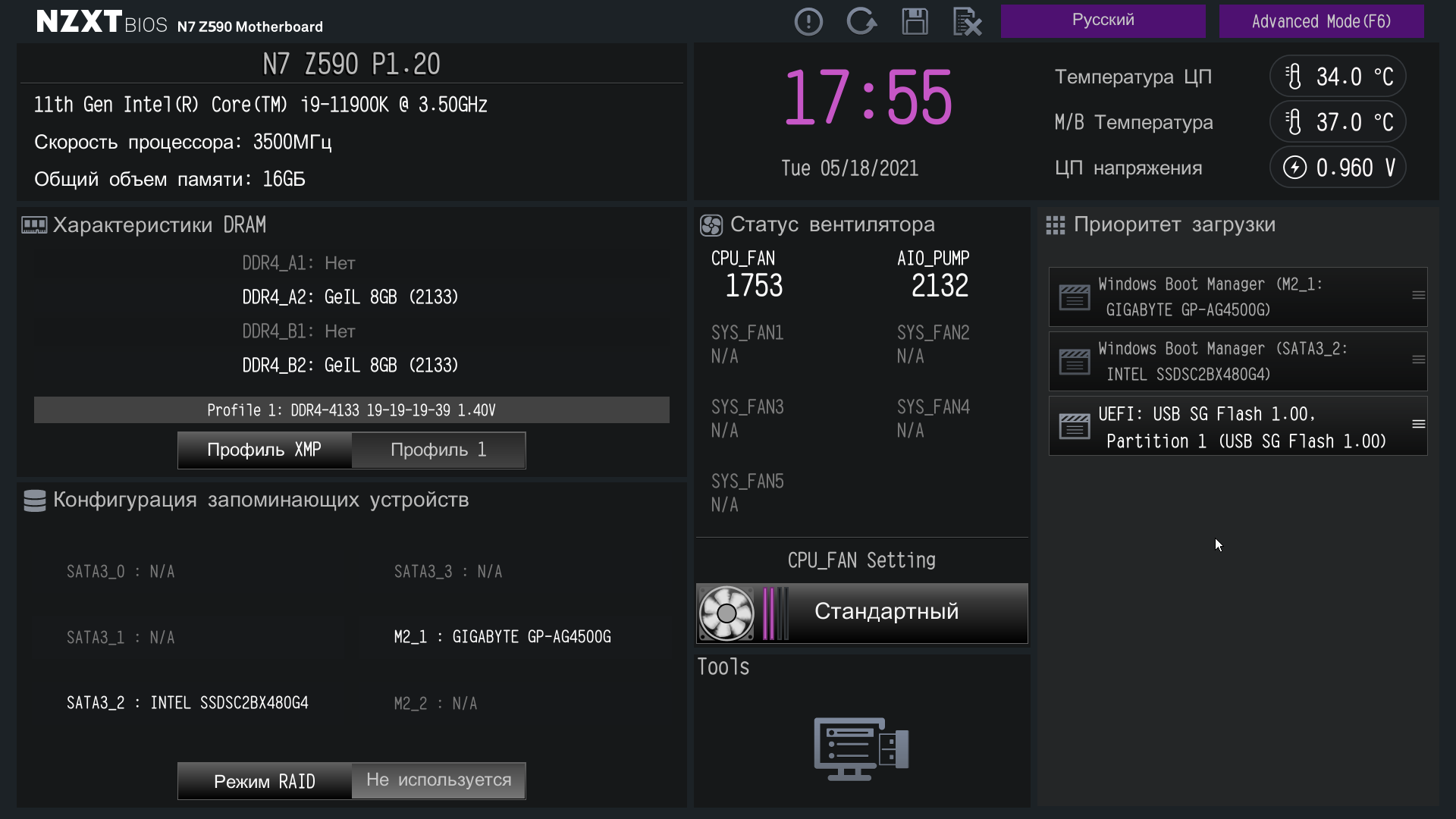Image resolution: width=1456 pixels, height=819 pixels.
Task: Click the fan status header icon
Action: pyautogui.click(x=711, y=225)
